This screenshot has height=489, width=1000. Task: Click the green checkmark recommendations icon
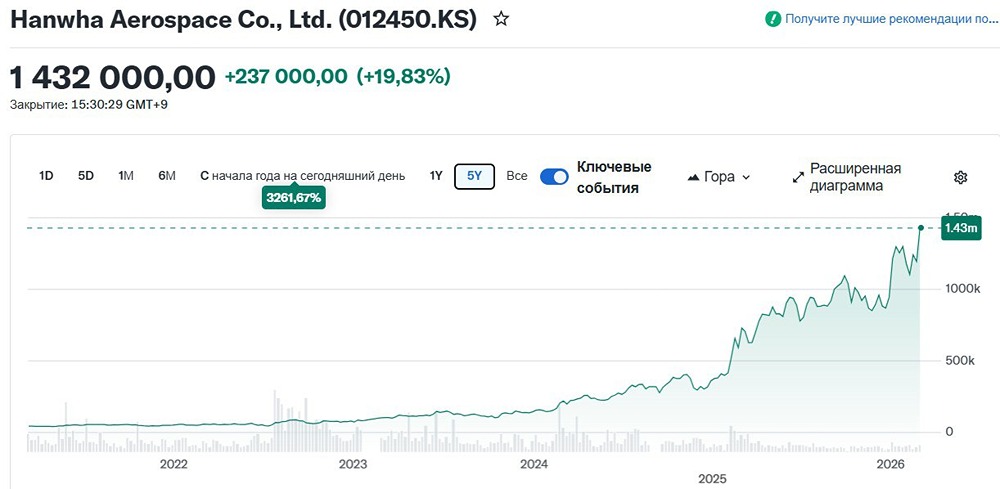[773, 19]
